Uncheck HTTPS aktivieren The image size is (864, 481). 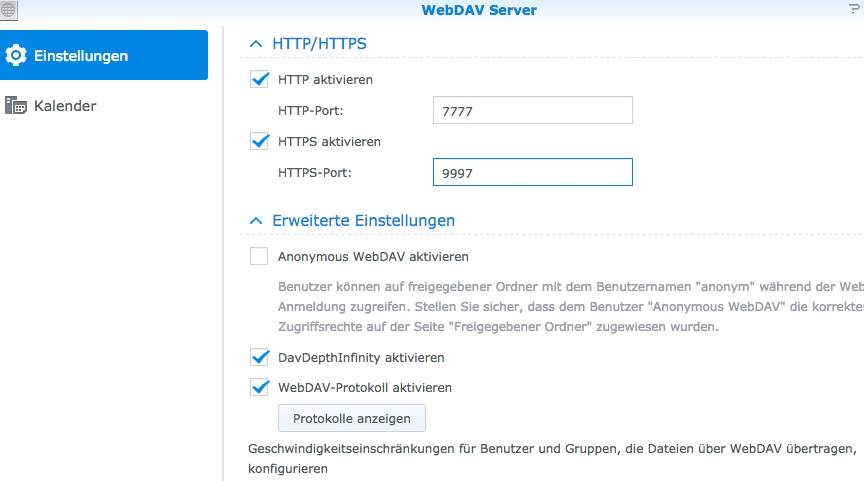[260, 141]
